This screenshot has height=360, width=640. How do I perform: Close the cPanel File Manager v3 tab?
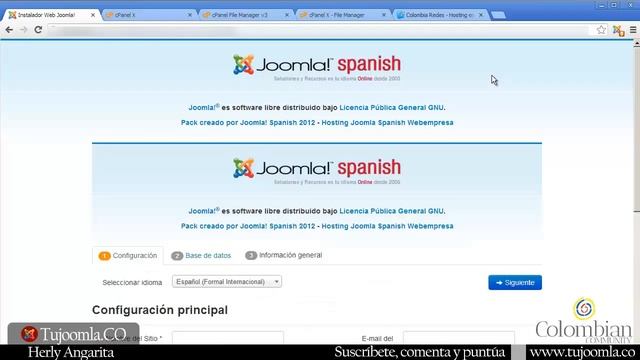pos(287,15)
